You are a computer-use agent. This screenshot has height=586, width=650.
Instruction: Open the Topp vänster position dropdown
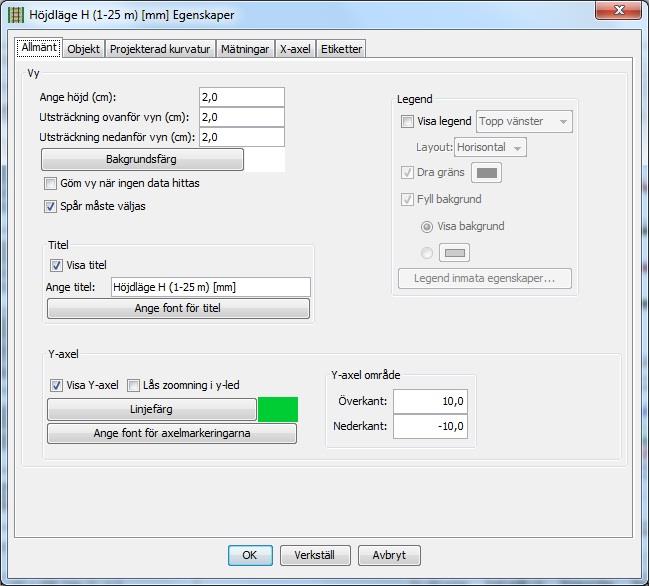tap(524, 121)
